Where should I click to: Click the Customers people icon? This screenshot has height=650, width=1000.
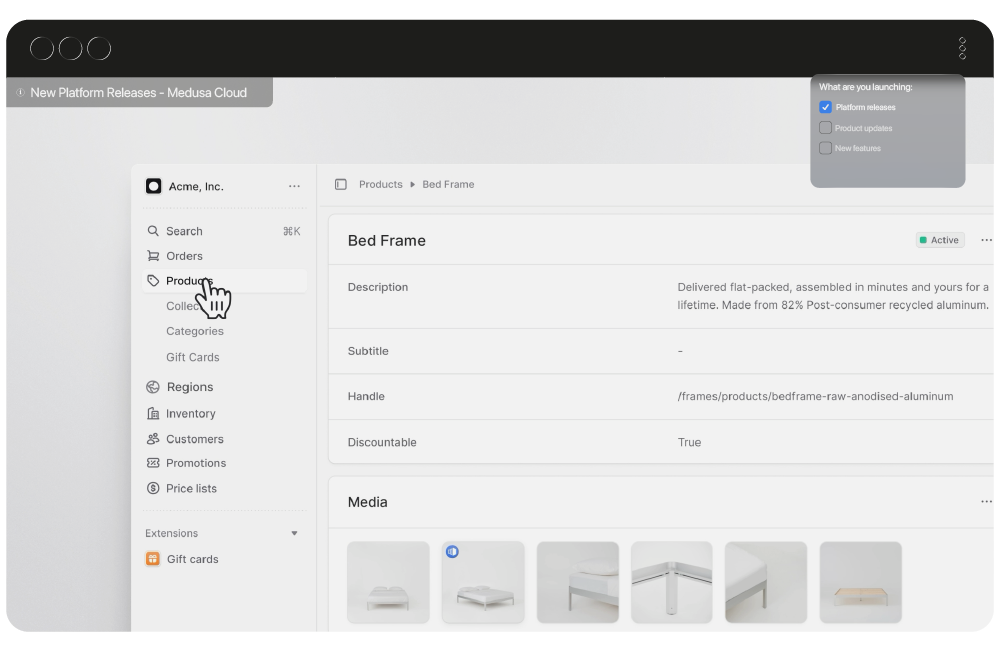153,439
